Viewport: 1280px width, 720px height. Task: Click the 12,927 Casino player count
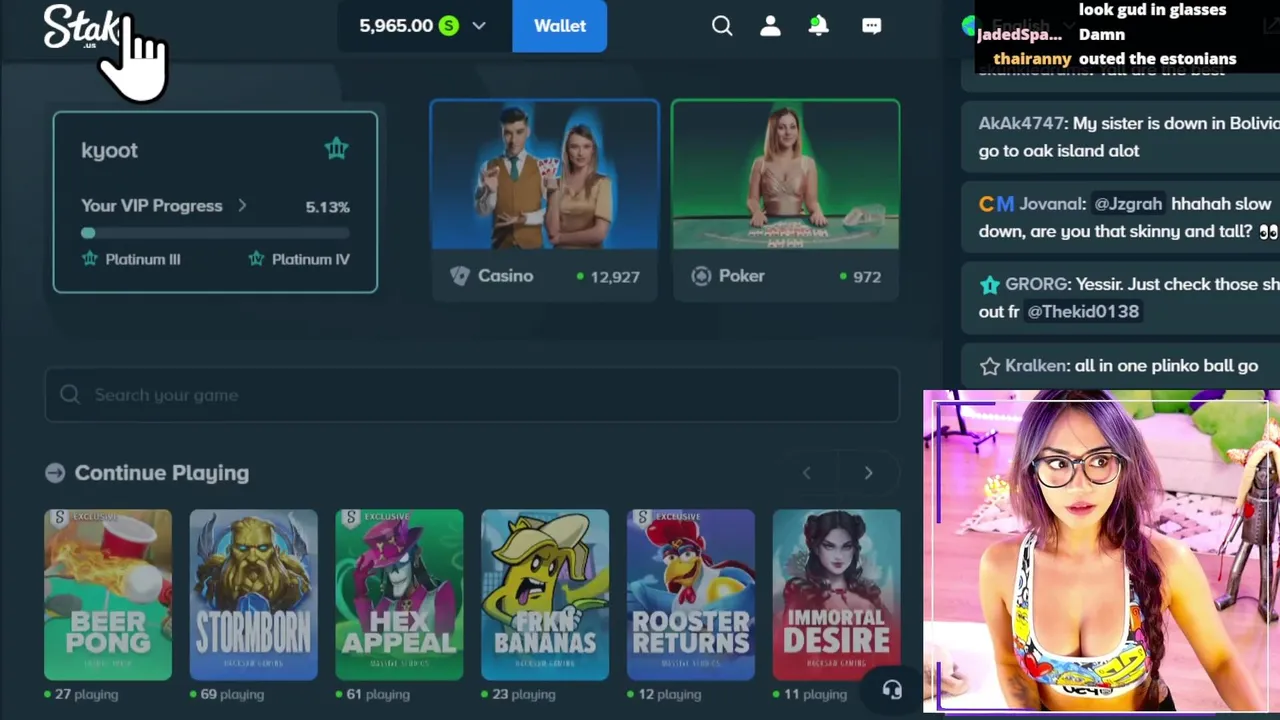pos(615,277)
